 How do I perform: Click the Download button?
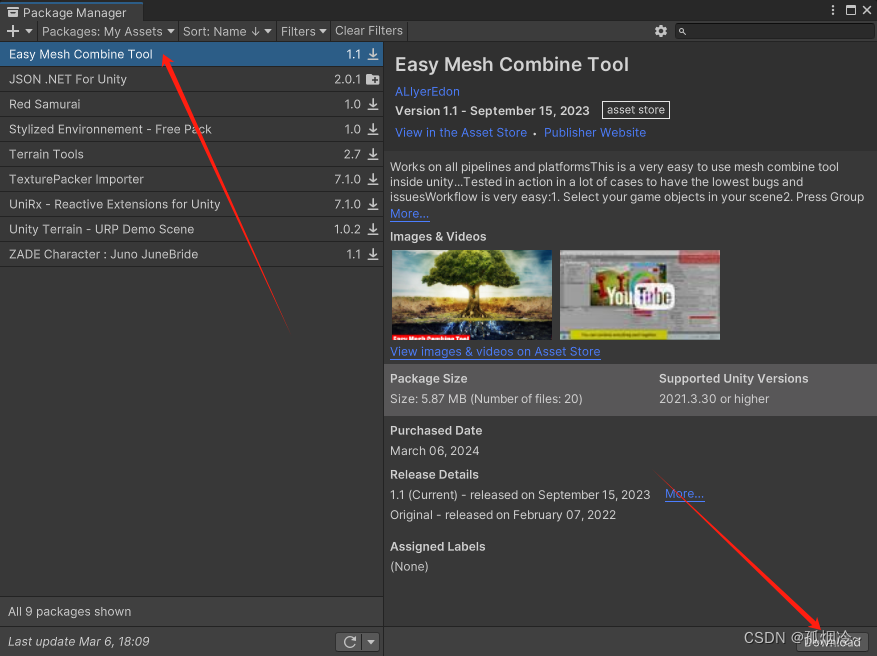coord(832,642)
